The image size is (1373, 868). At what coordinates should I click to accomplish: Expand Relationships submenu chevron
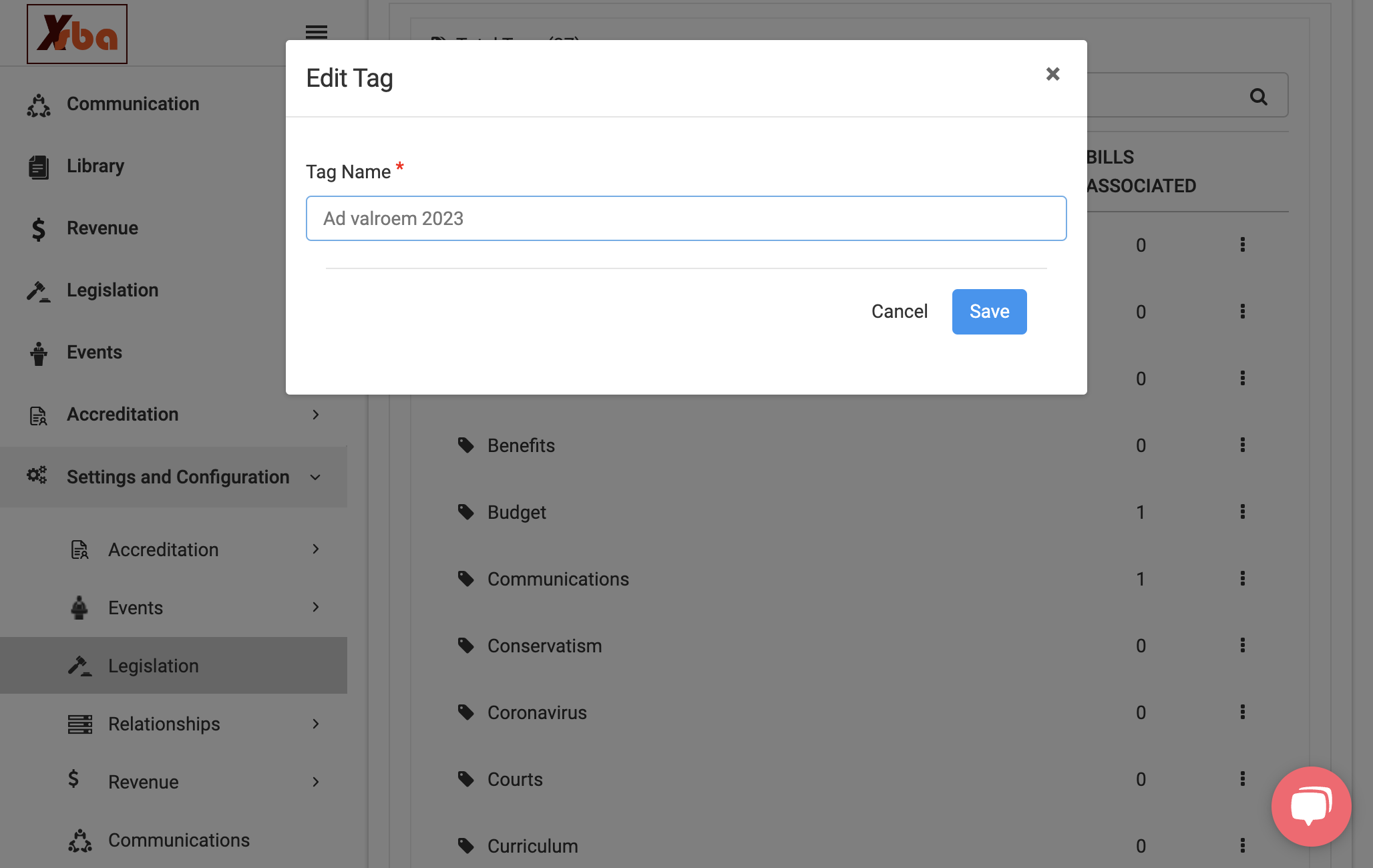click(315, 724)
